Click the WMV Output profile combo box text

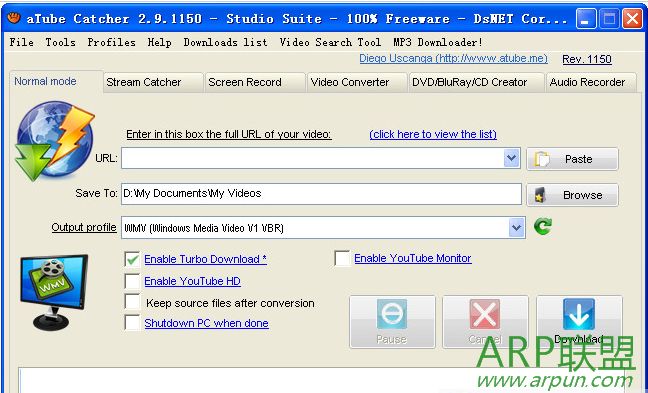point(204,228)
